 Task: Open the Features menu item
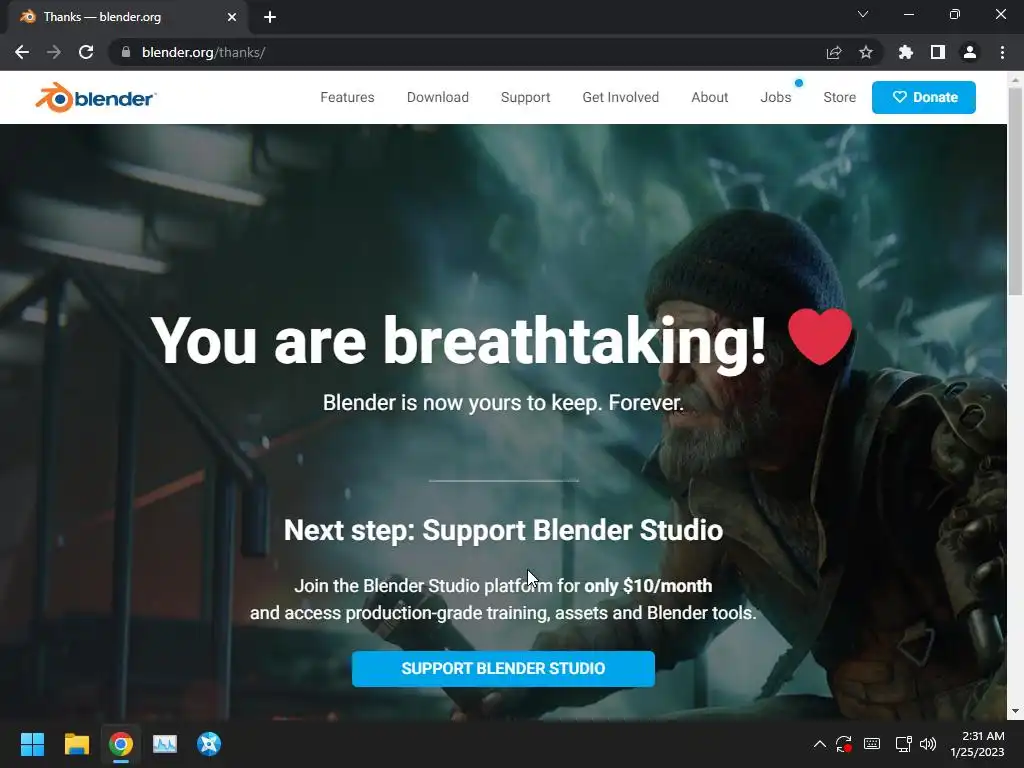pyautogui.click(x=347, y=97)
